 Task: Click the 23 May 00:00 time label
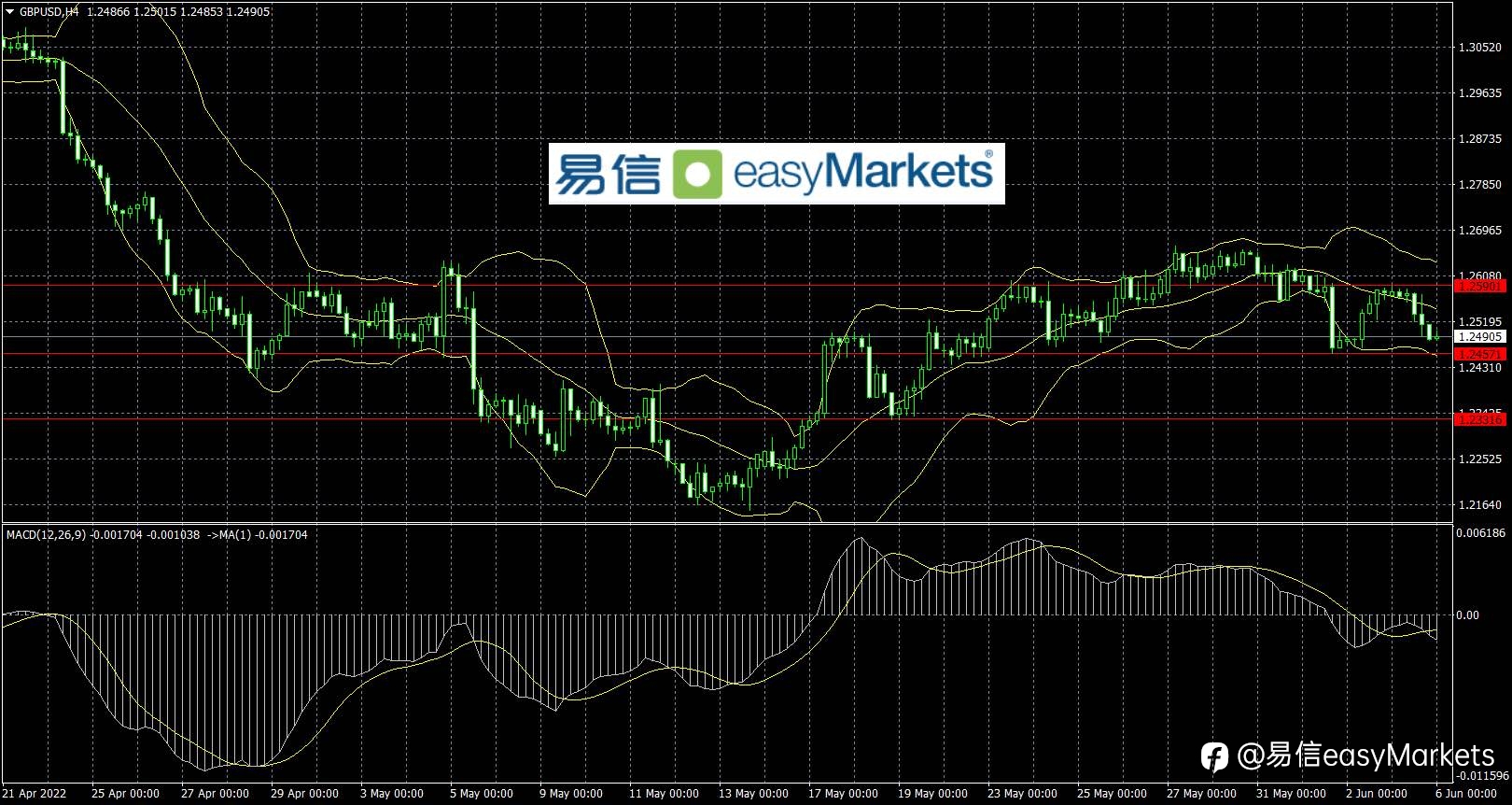click(x=1022, y=794)
